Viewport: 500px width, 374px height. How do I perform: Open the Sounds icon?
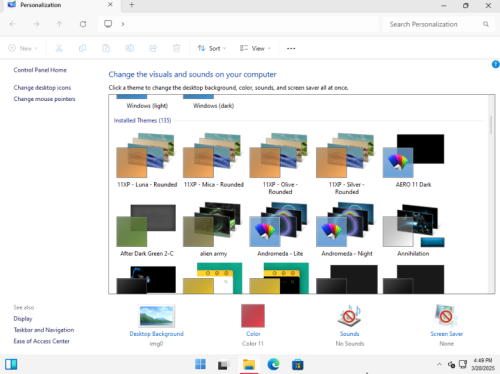(349, 315)
